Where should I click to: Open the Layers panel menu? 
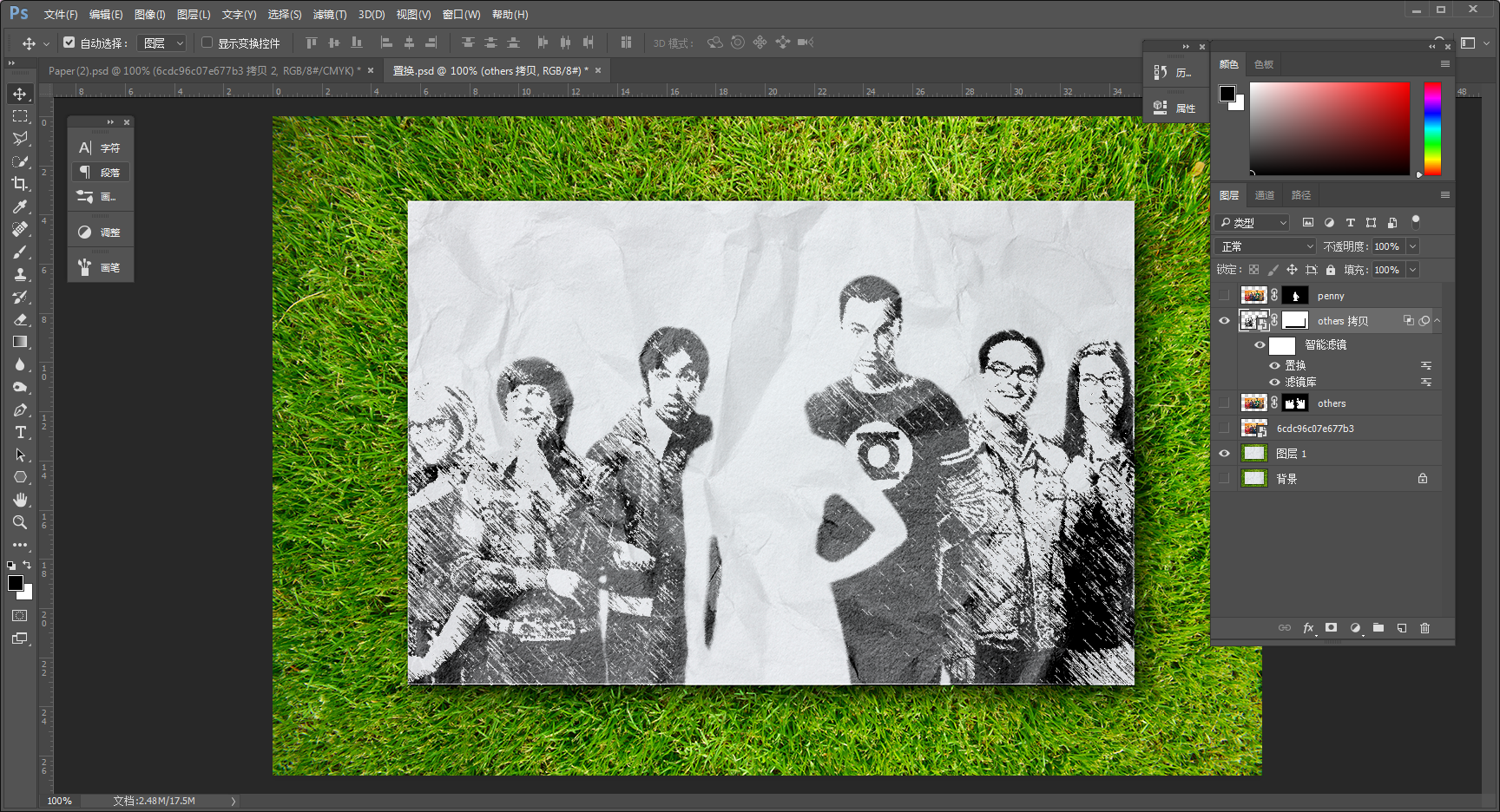[x=1445, y=195]
